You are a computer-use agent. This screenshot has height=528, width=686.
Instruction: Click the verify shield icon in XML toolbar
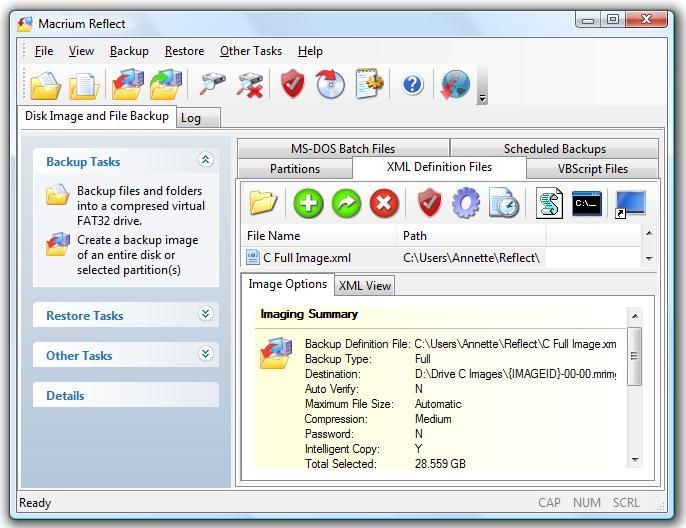[x=429, y=203]
